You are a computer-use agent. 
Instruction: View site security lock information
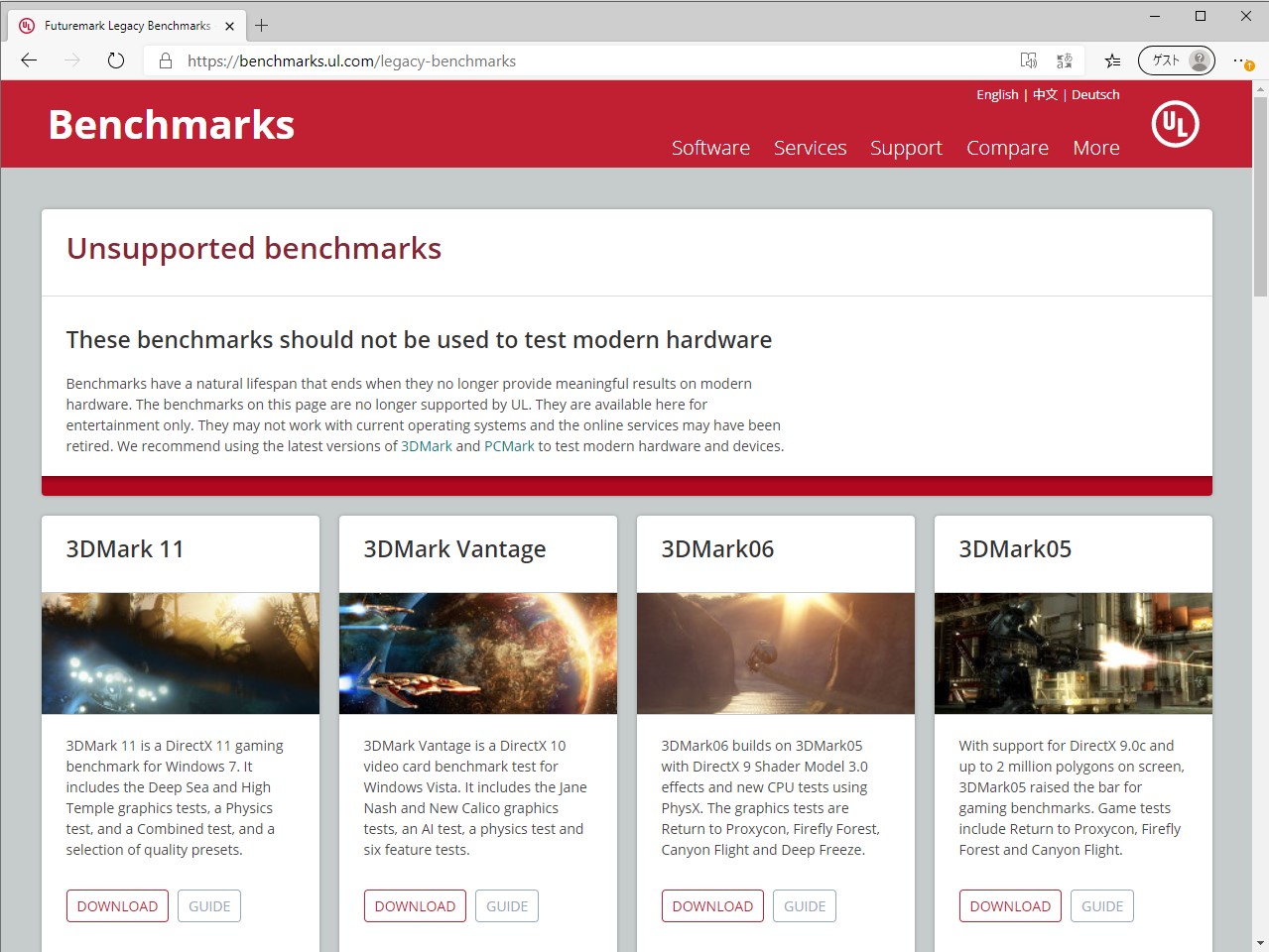coord(166,60)
